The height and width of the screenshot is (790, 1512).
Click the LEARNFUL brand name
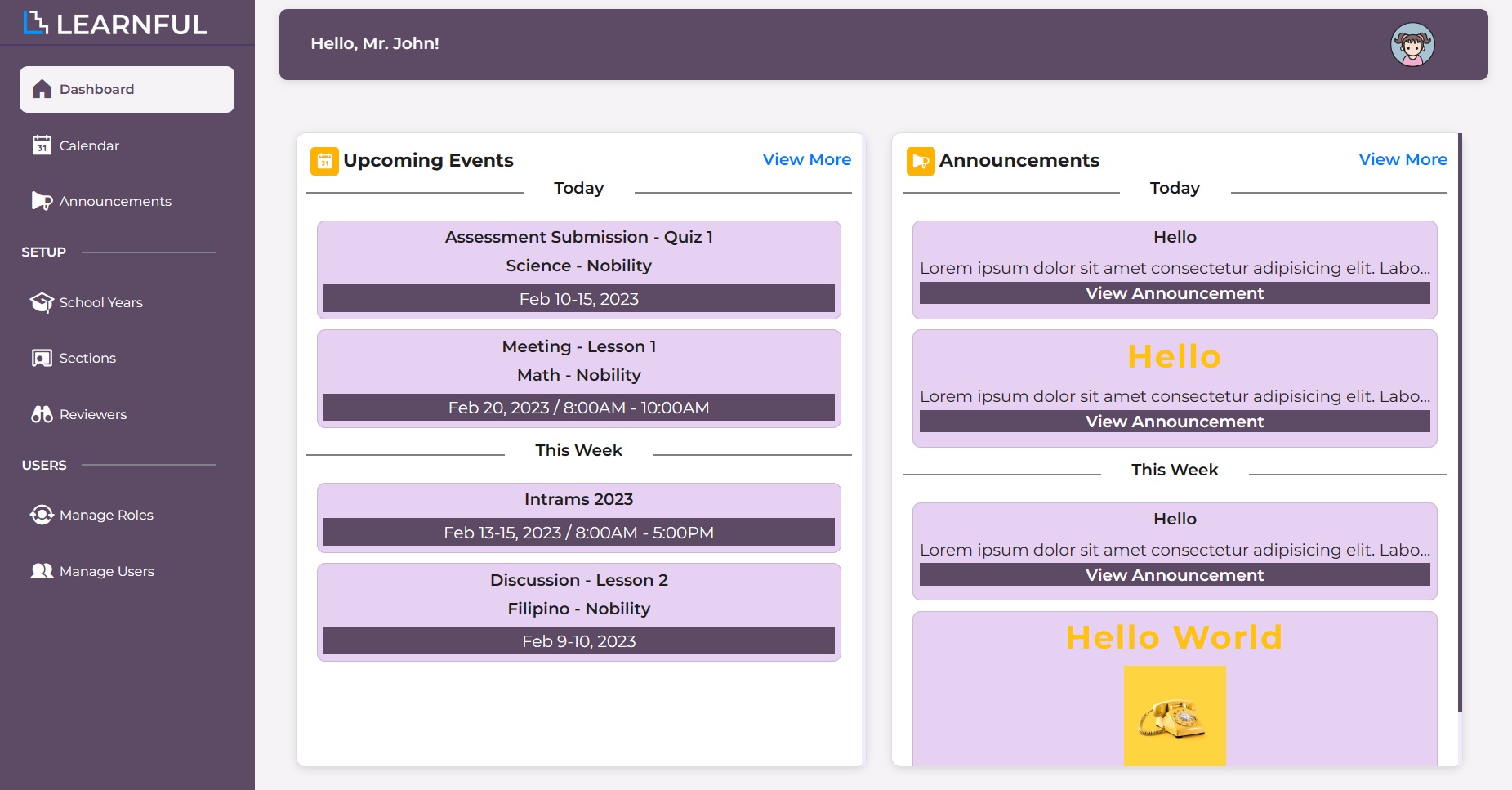(132, 25)
